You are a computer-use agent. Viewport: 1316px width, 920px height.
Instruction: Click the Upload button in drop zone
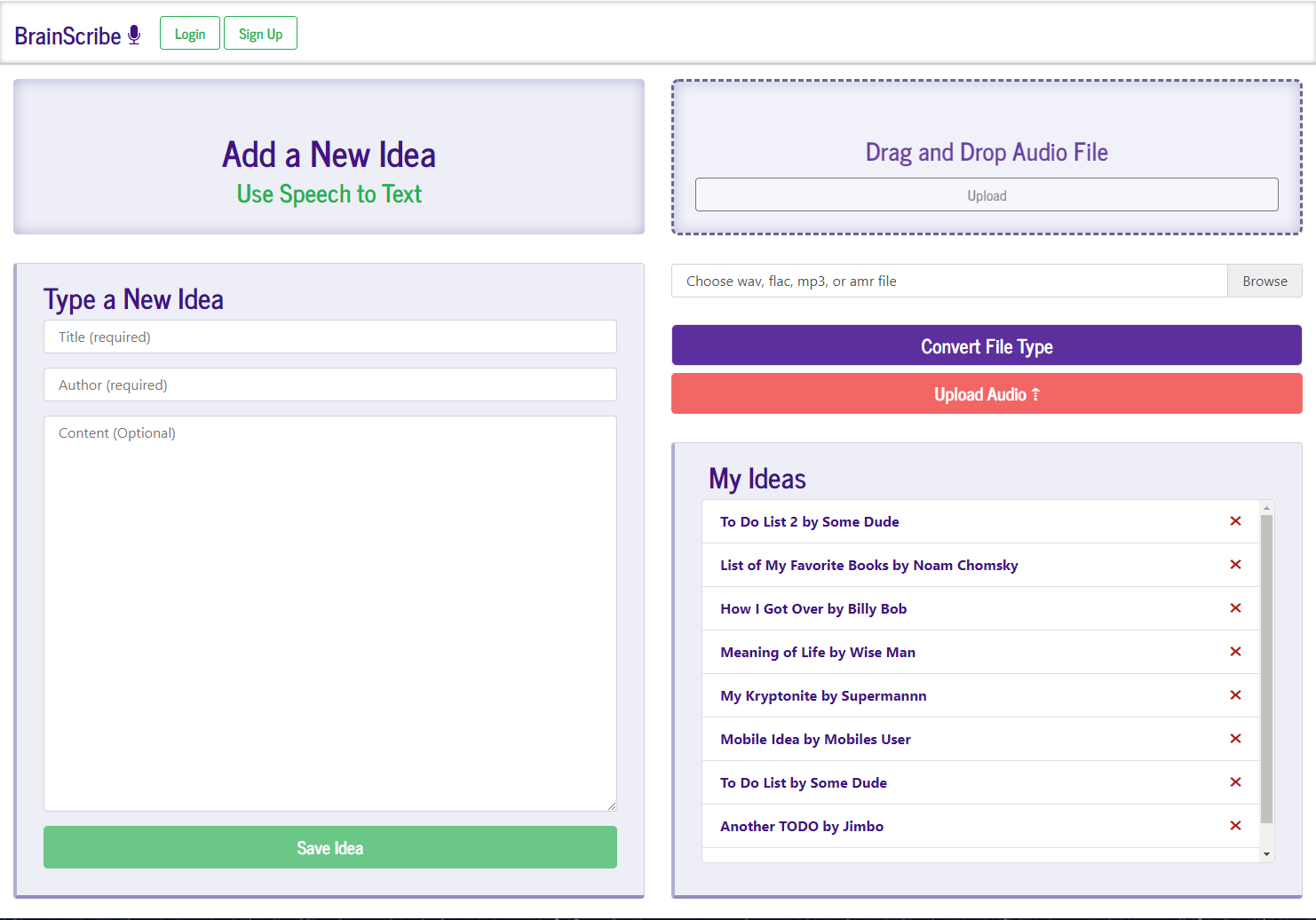[x=987, y=194]
